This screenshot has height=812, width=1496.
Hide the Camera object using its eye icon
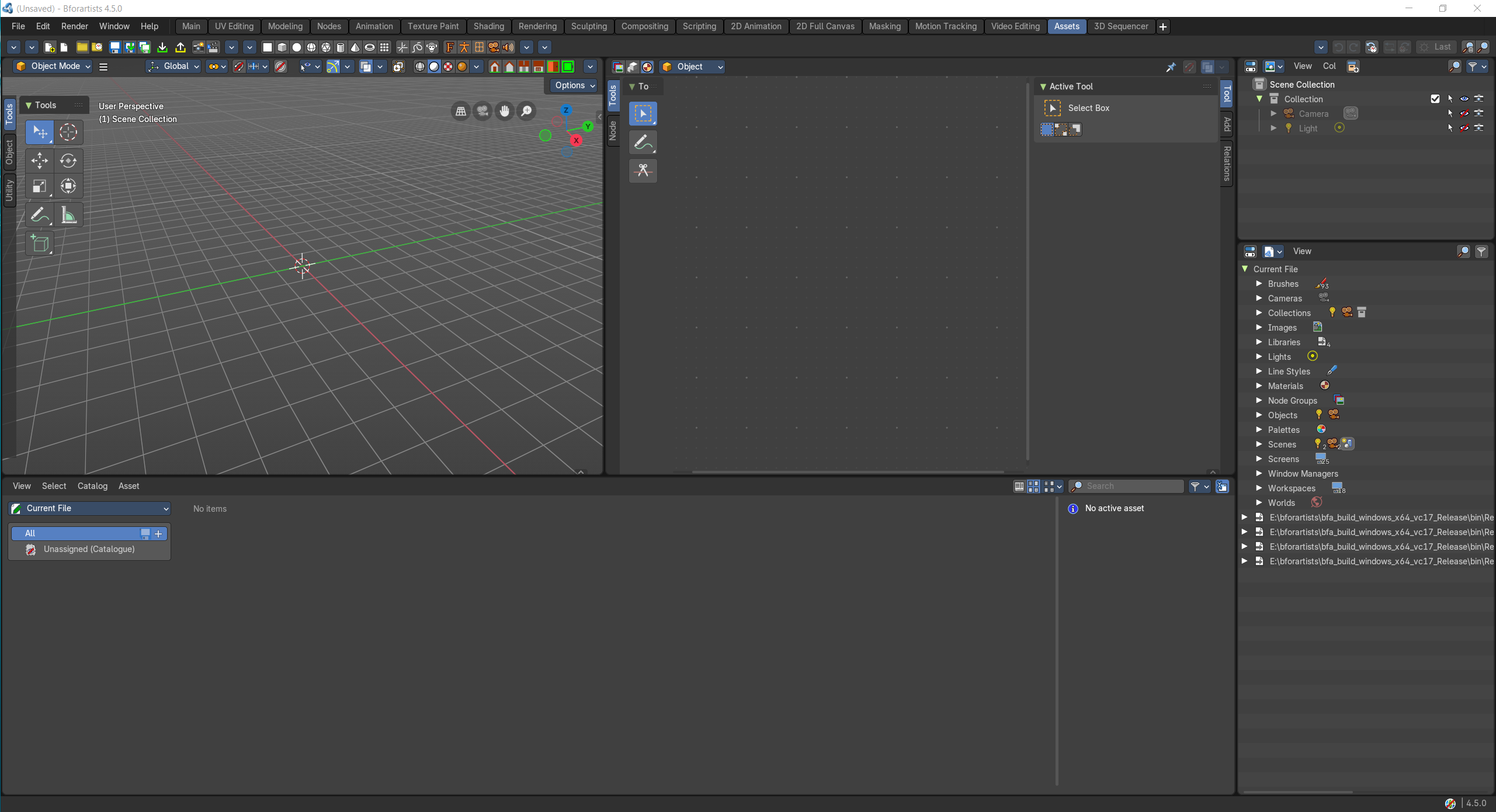tap(1464, 113)
